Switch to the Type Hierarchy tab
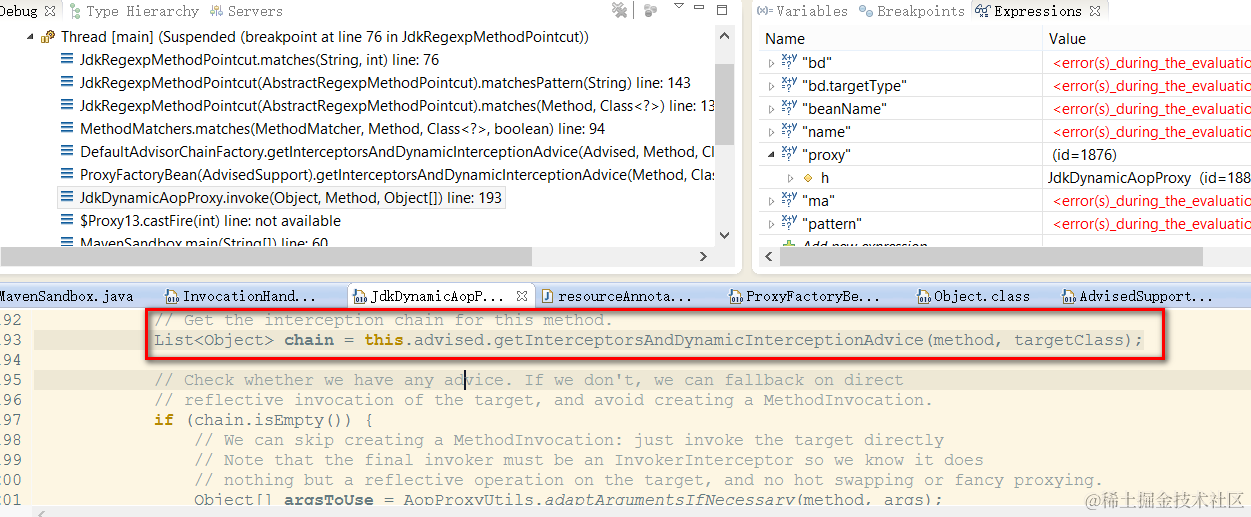Screen dimensions: 1251x517 tap(133, 11)
